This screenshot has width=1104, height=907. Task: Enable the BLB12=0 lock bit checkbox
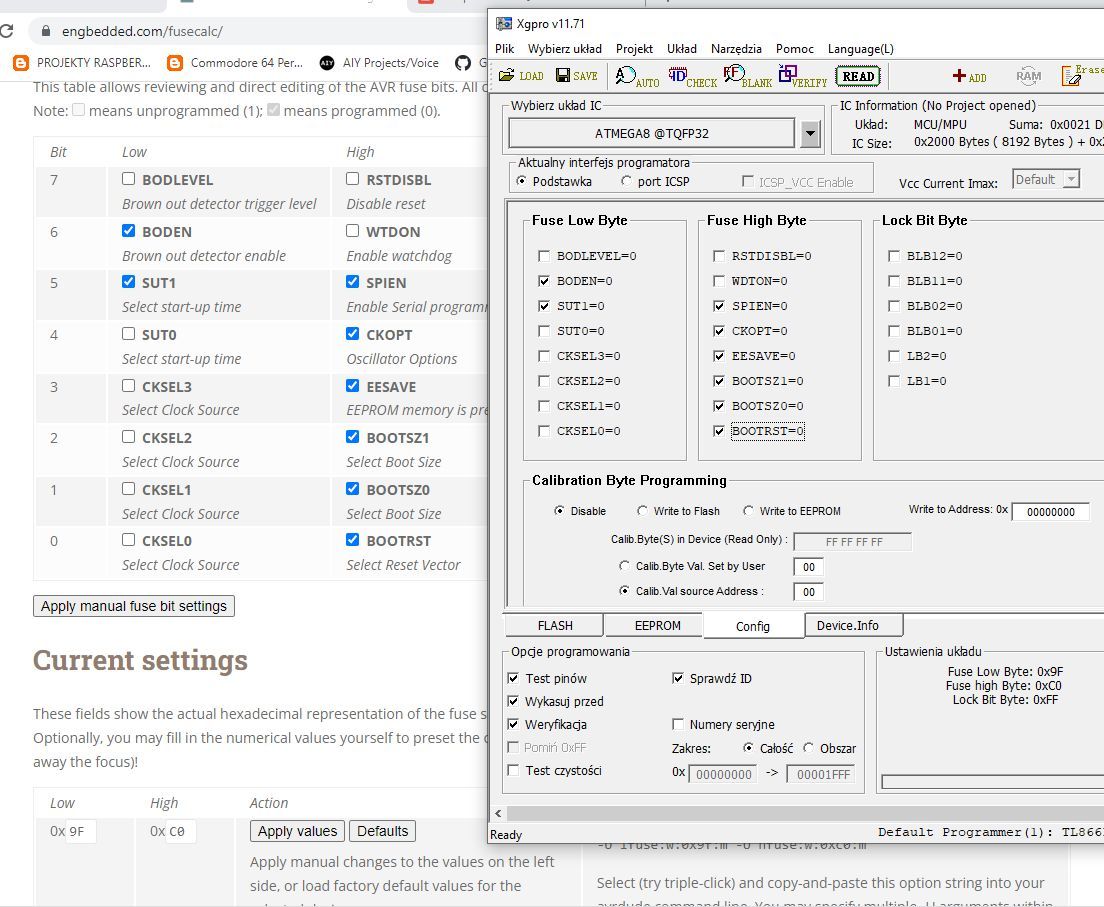[893, 256]
